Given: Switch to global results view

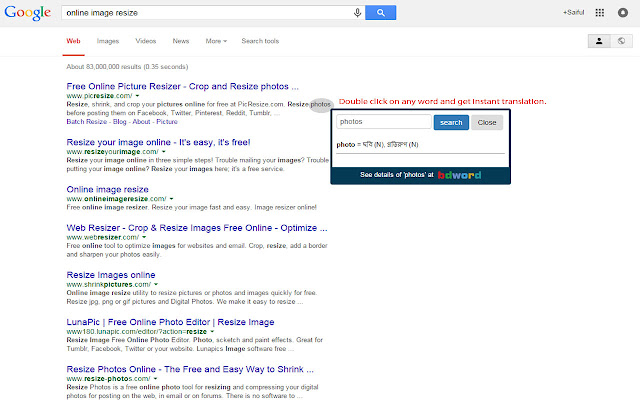Looking at the screenshot, I should 621,41.
